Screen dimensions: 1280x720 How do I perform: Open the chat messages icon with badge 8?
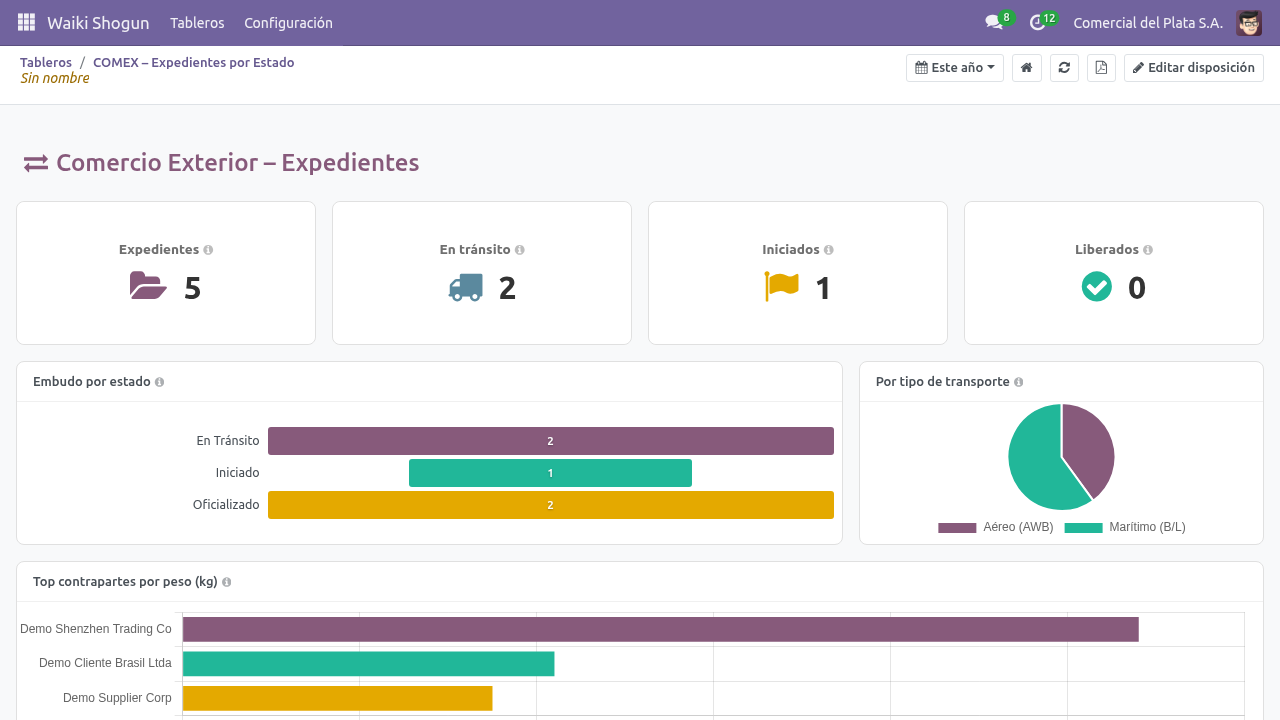click(994, 22)
